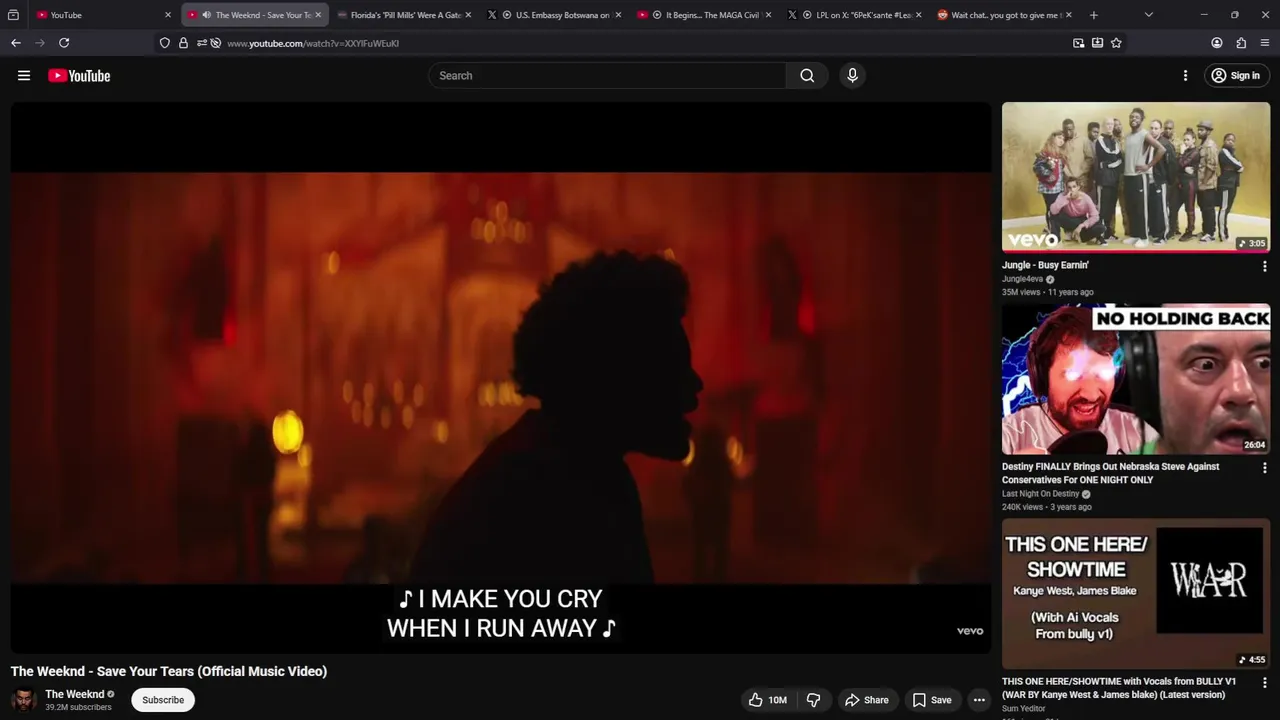Screen dimensions: 1280x720
Task: Open Jungle - Busy Earnin' video thumbnail
Action: (1136, 177)
